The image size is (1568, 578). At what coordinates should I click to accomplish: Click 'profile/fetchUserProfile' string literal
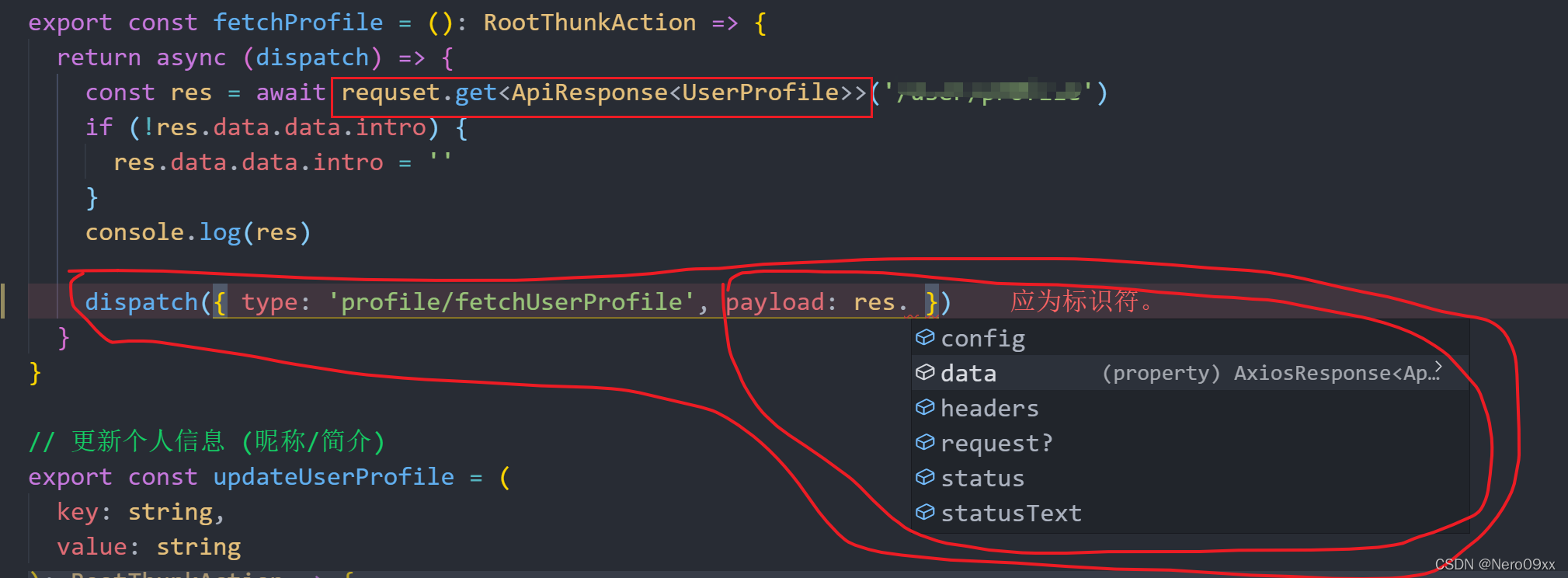click(510, 302)
